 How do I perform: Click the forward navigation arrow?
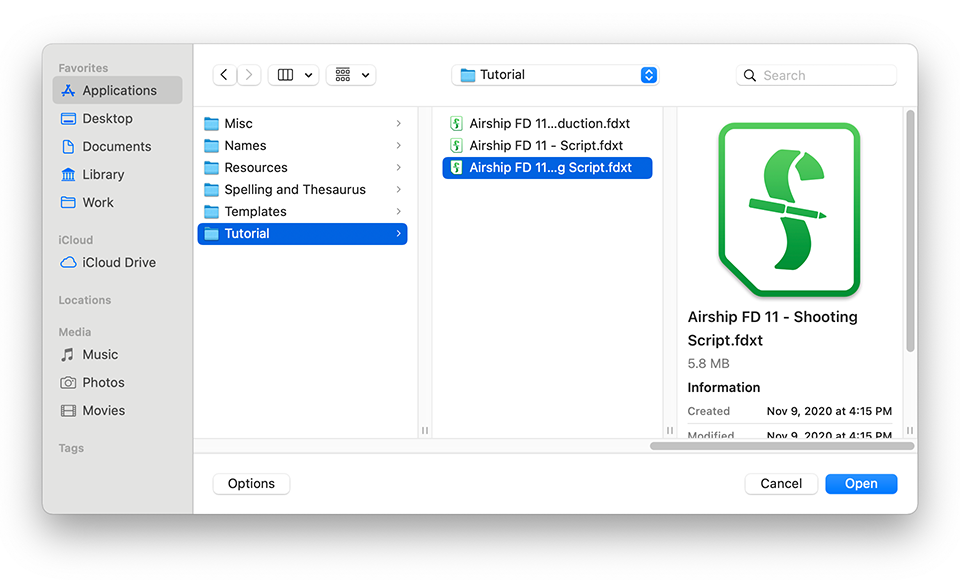tap(250, 75)
